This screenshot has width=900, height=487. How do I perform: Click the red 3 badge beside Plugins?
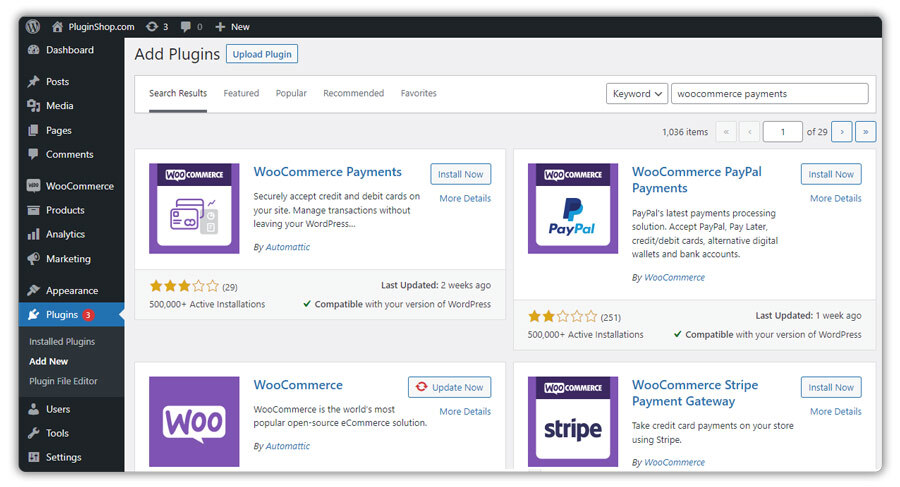pos(88,315)
